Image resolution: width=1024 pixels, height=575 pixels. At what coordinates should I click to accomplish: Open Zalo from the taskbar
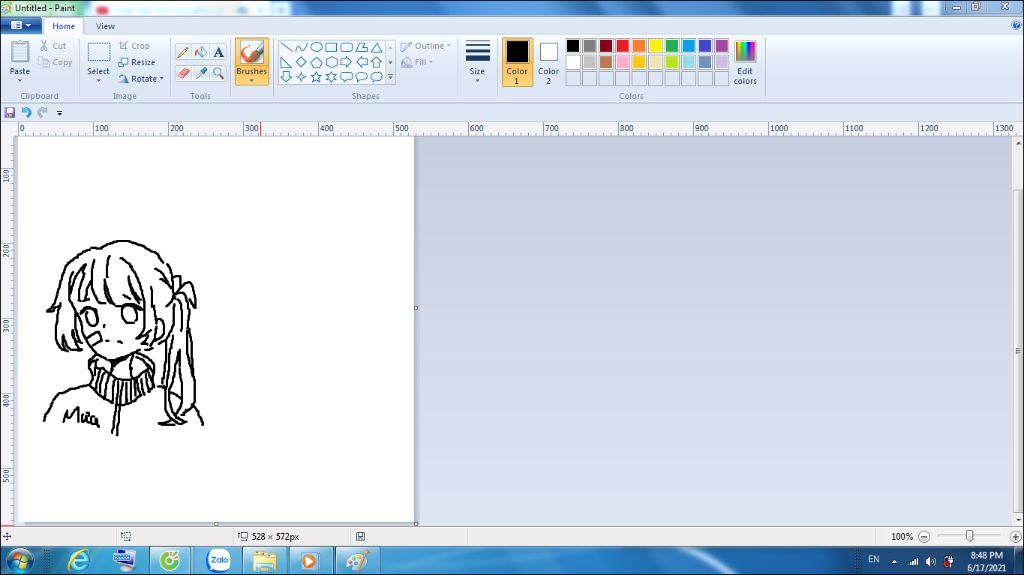(x=218, y=561)
